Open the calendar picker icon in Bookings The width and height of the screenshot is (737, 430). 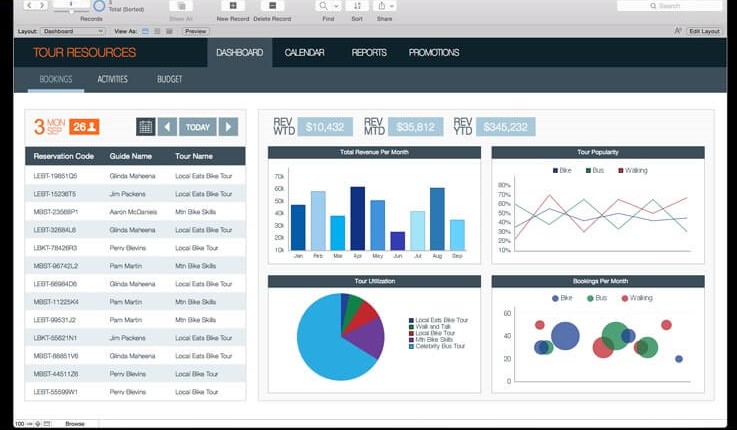coord(146,127)
